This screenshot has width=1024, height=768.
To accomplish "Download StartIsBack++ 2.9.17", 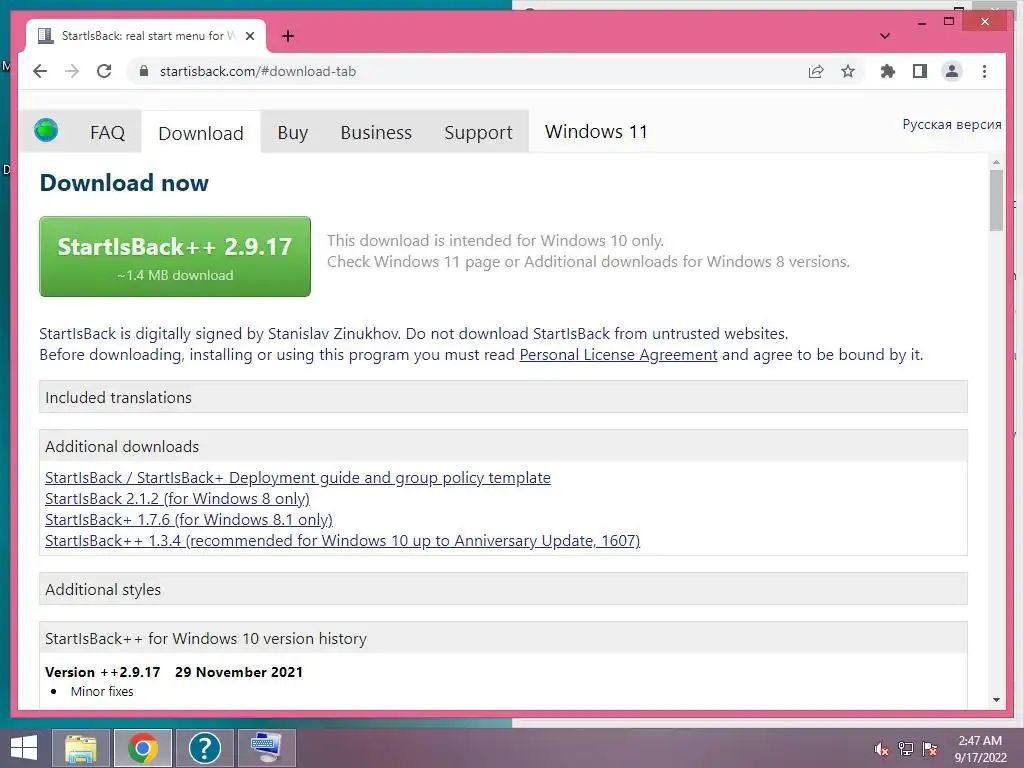I will [175, 257].
